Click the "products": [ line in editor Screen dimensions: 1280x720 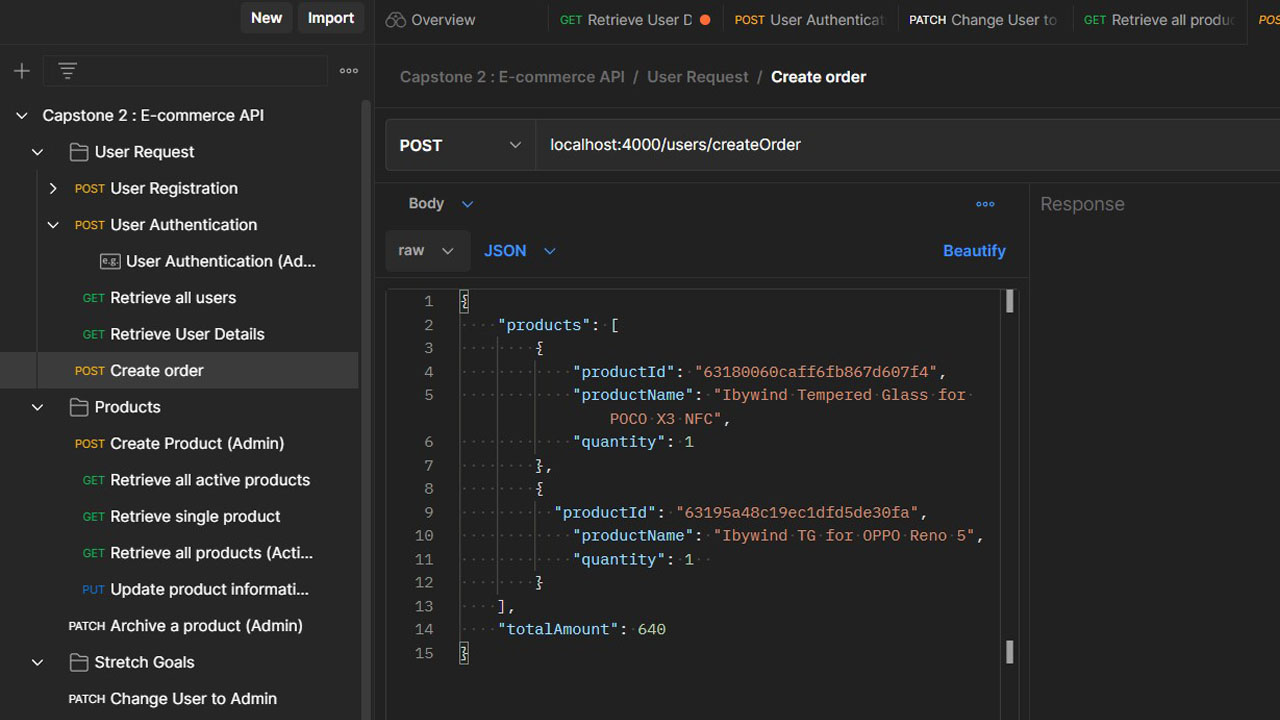[558, 325]
